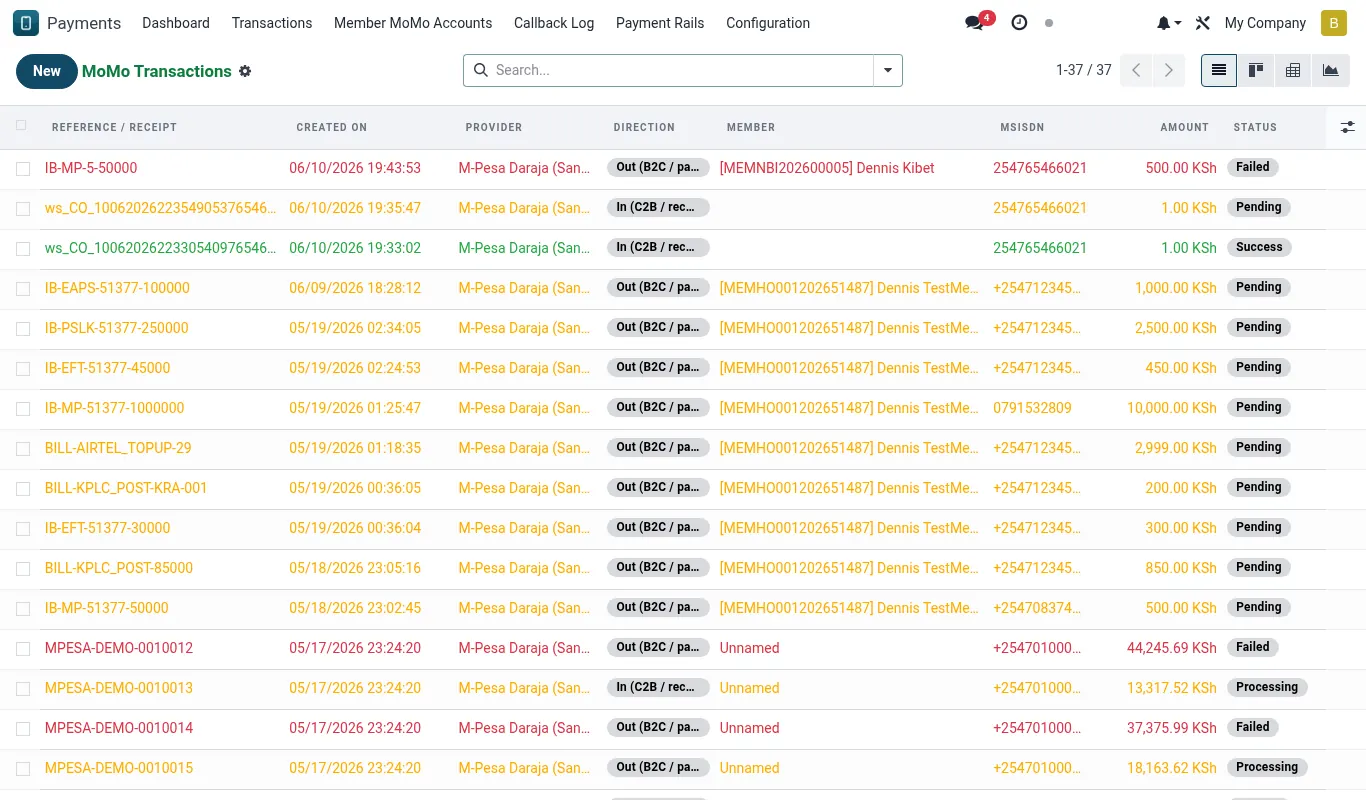Open Member MoMo Accounts menu
1366x800 pixels.
tap(413, 23)
